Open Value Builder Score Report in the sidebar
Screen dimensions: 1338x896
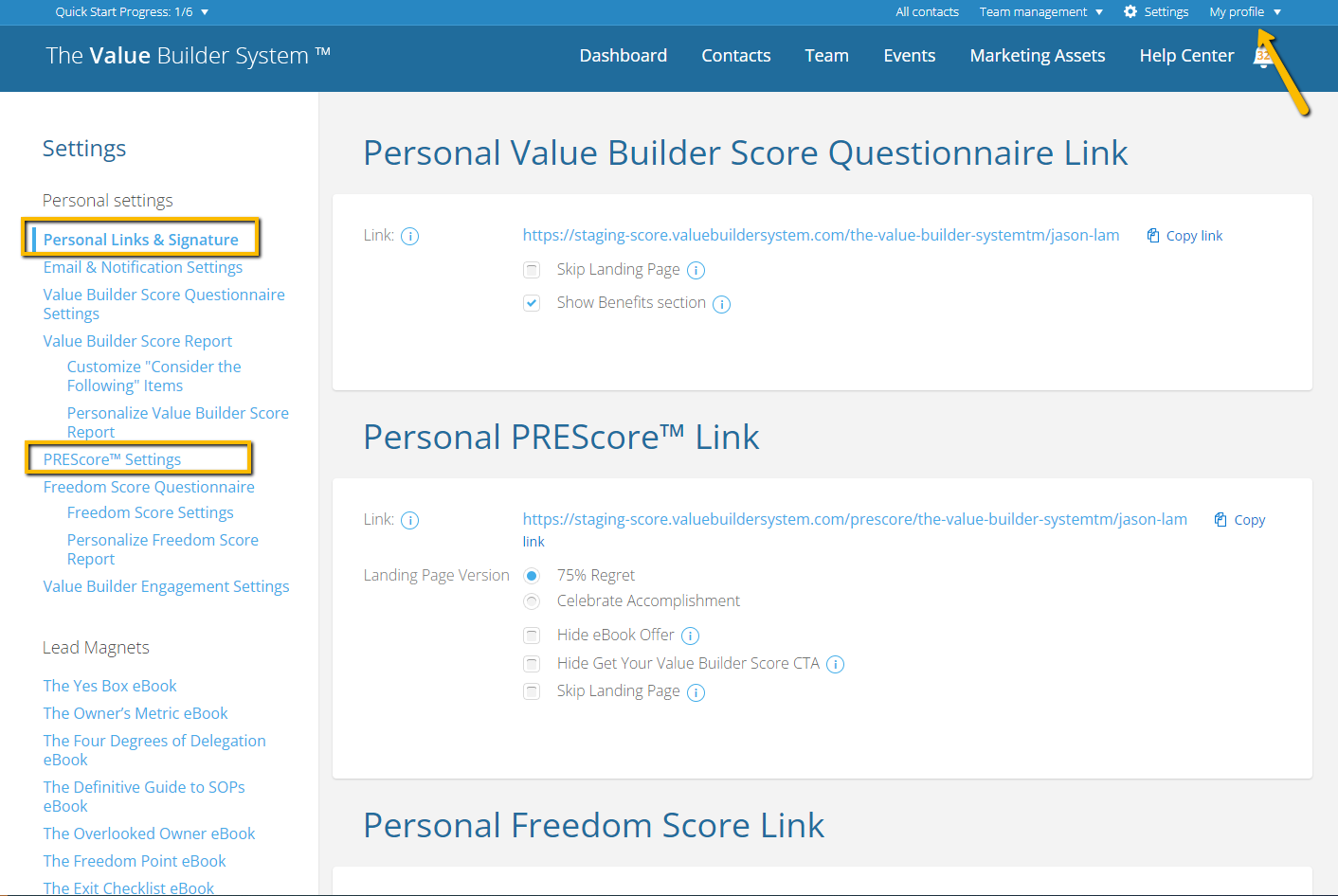(x=137, y=341)
